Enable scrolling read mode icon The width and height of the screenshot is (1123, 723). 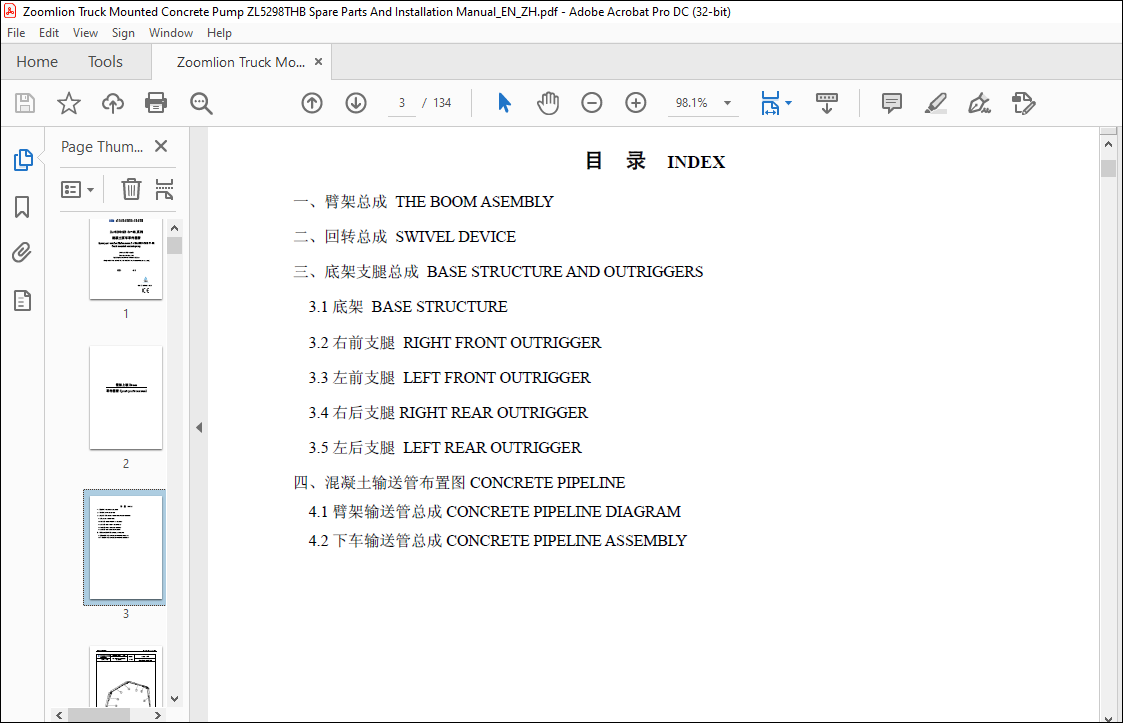[827, 103]
